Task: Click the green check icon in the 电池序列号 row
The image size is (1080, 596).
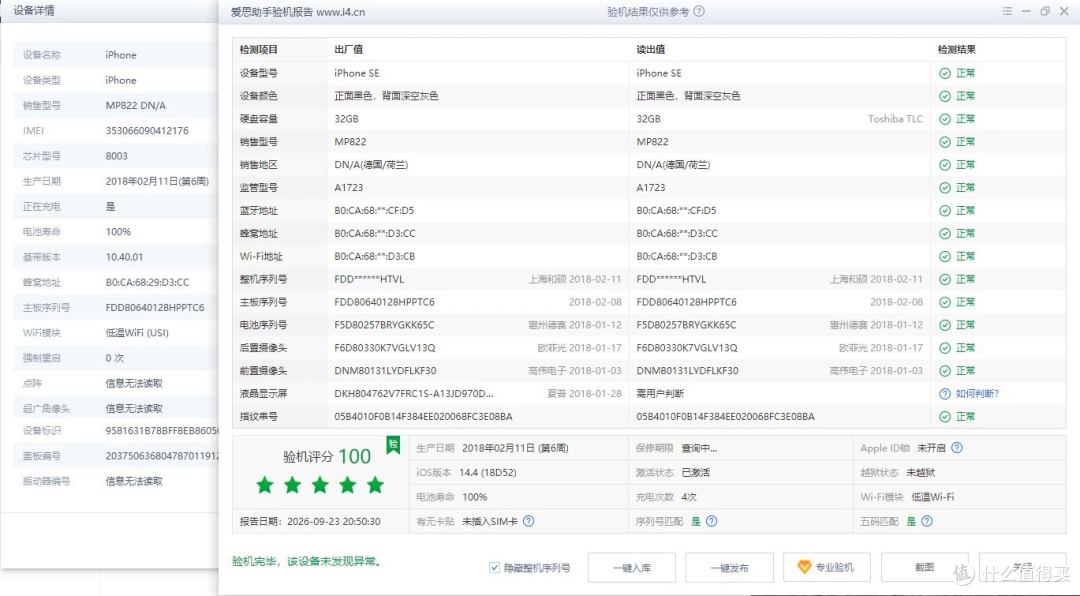Action: pyautogui.click(x=945, y=325)
